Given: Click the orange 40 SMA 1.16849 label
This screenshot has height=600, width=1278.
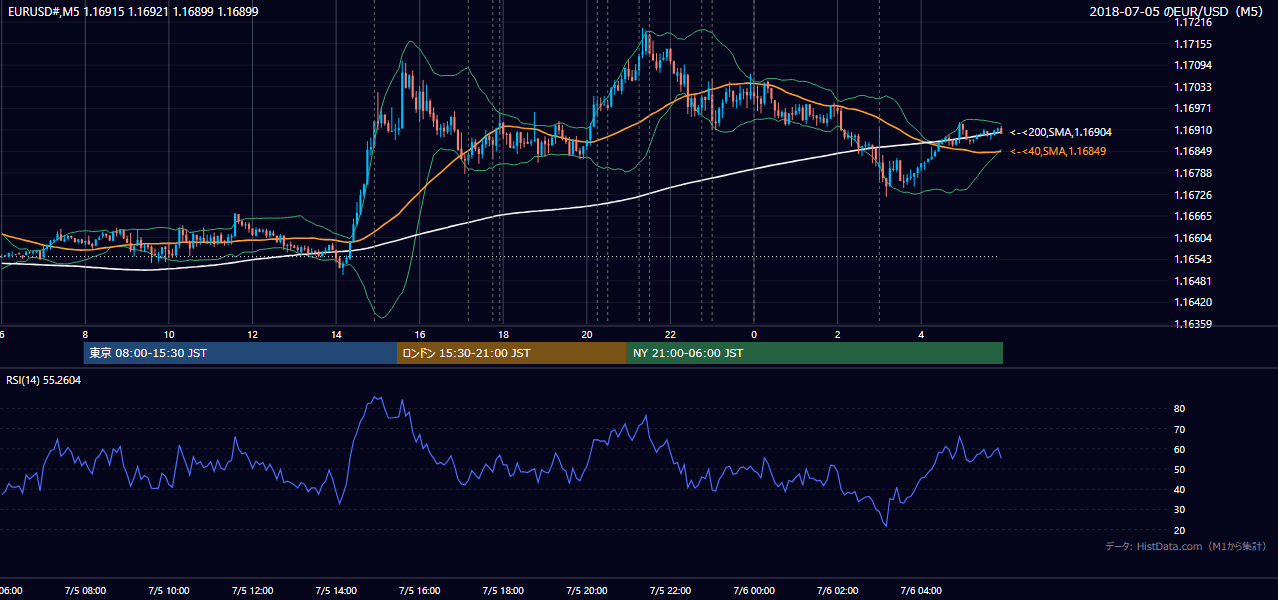Looking at the screenshot, I should [x=1058, y=151].
